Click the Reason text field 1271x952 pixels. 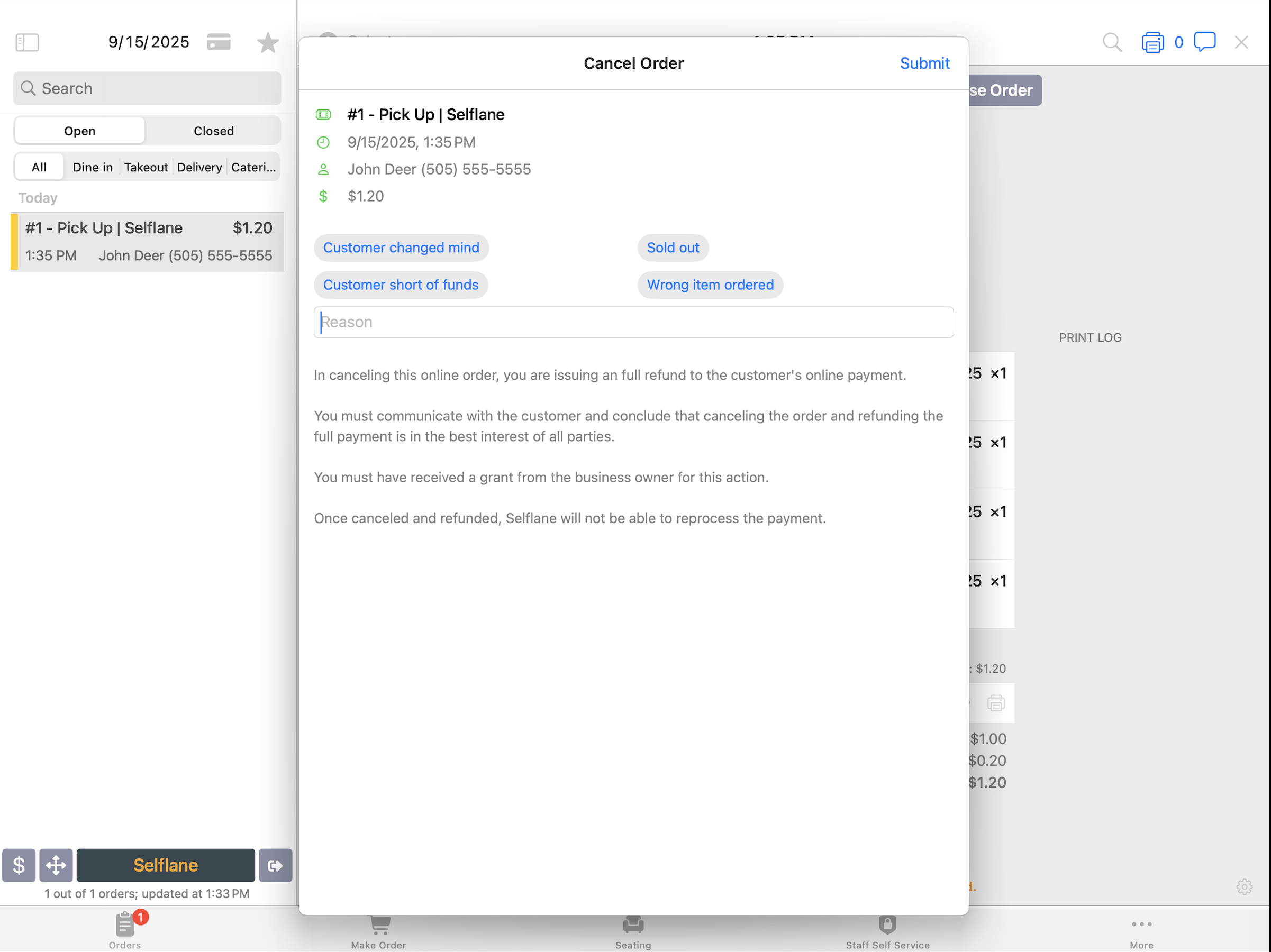[633, 322]
